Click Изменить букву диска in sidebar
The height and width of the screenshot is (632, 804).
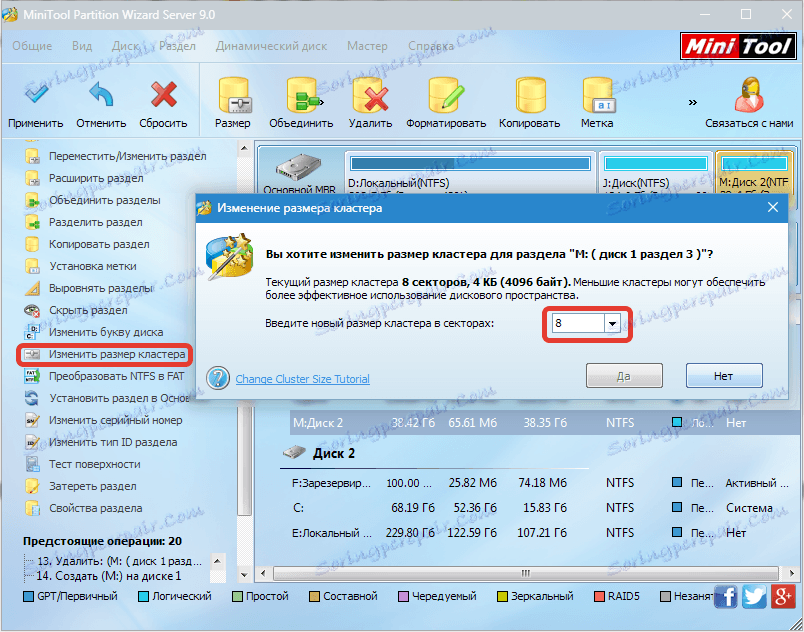tap(94, 333)
